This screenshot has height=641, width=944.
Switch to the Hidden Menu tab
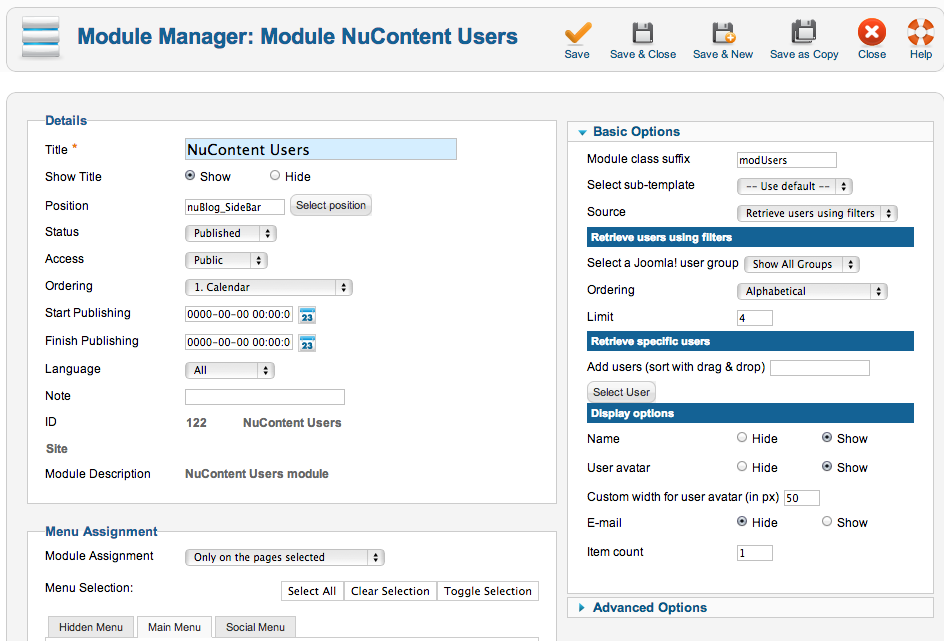coord(90,626)
